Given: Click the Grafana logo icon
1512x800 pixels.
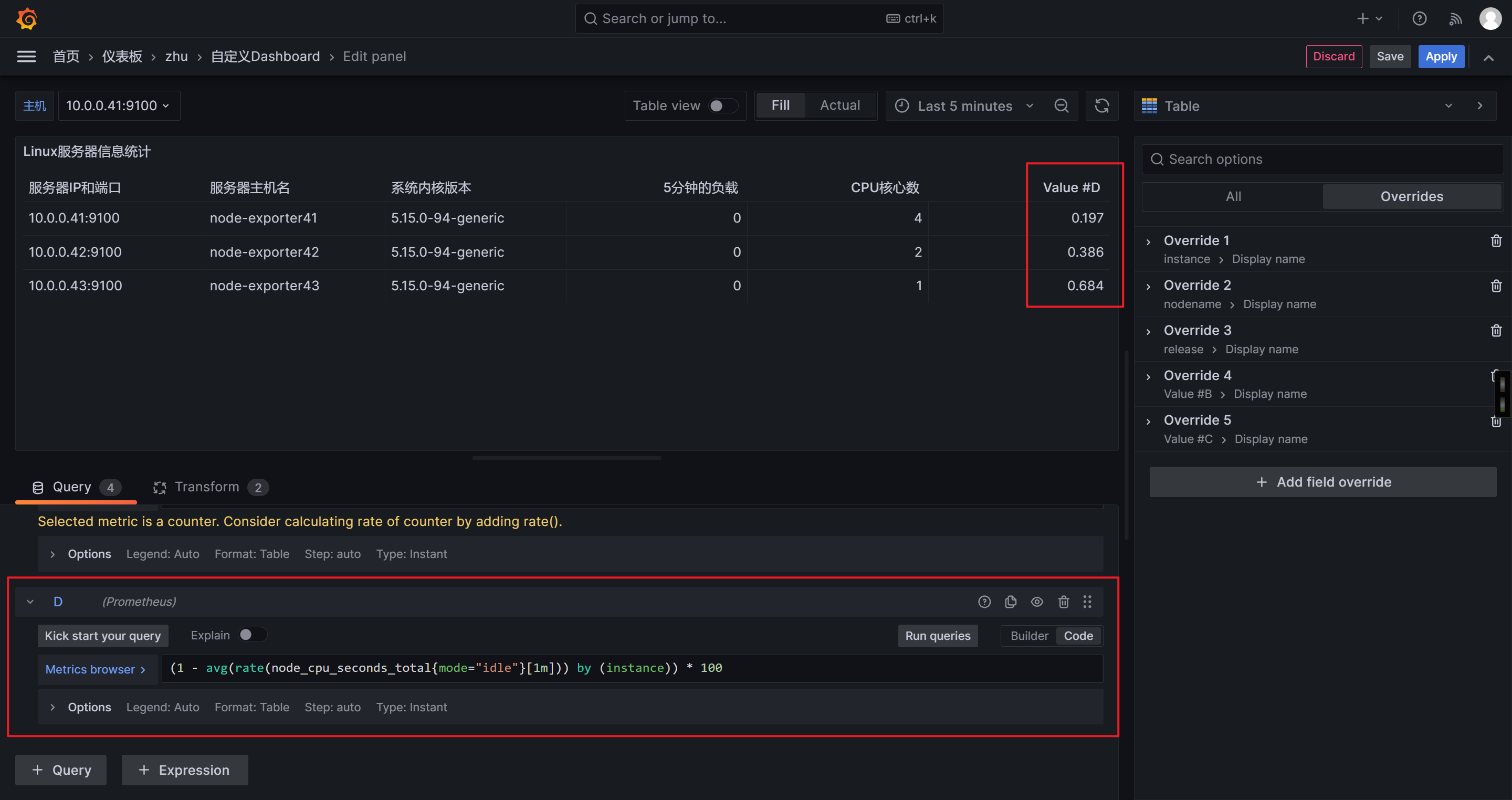Looking at the screenshot, I should (27, 19).
